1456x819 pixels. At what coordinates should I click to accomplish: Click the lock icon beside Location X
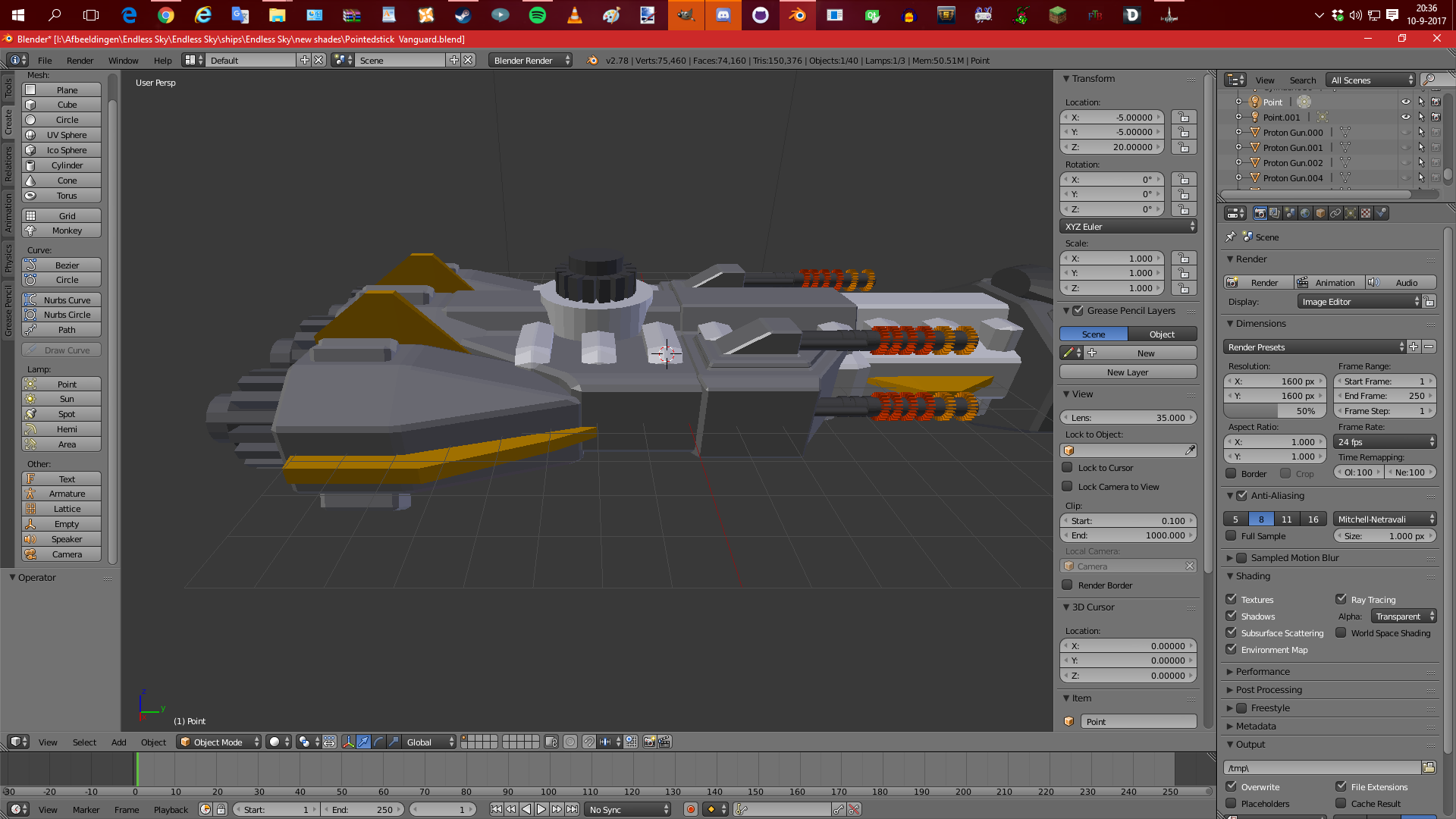[x=1183, y=118]
